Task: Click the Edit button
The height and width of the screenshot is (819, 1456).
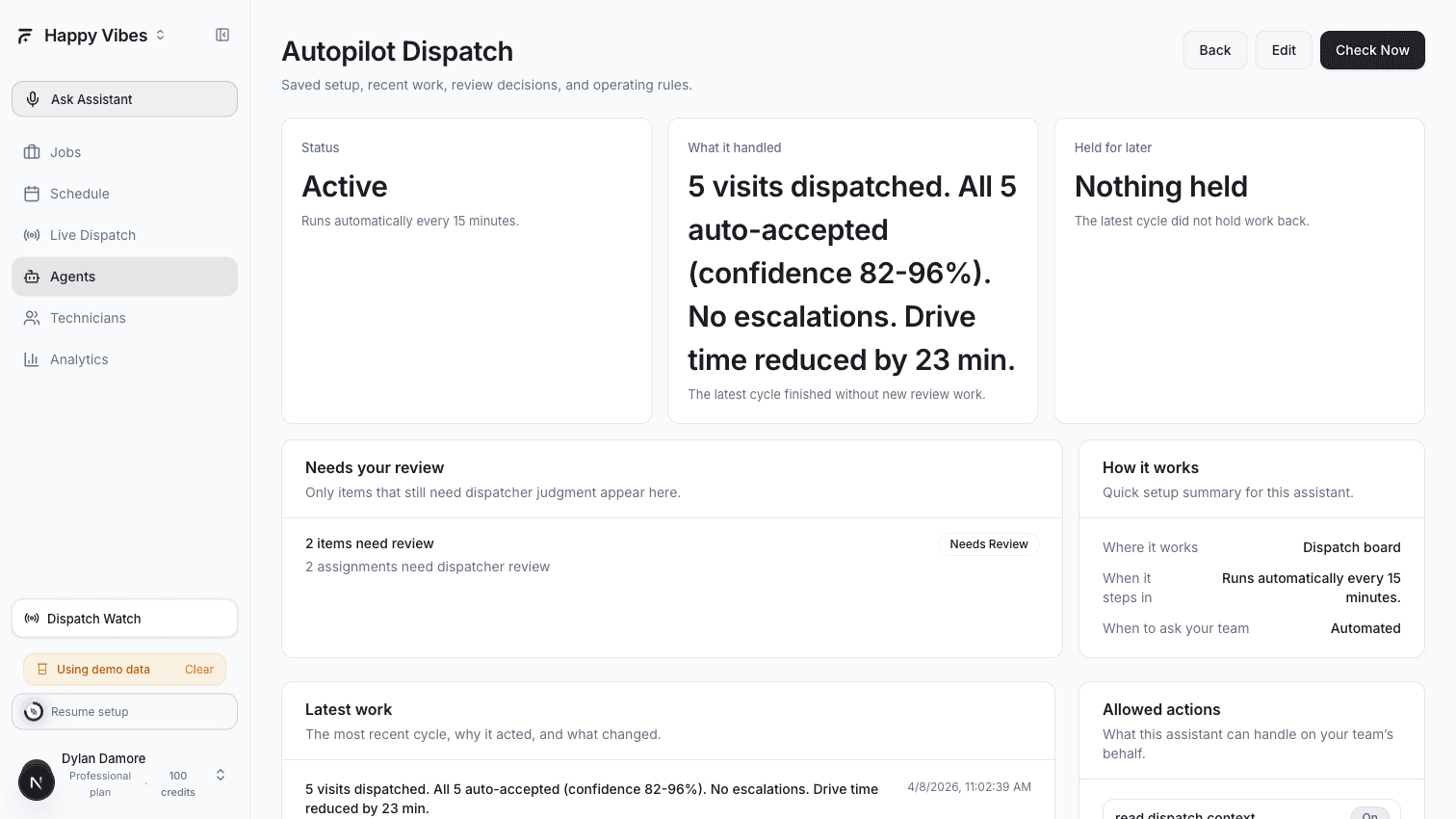Action: click(x=1283, y=49)
